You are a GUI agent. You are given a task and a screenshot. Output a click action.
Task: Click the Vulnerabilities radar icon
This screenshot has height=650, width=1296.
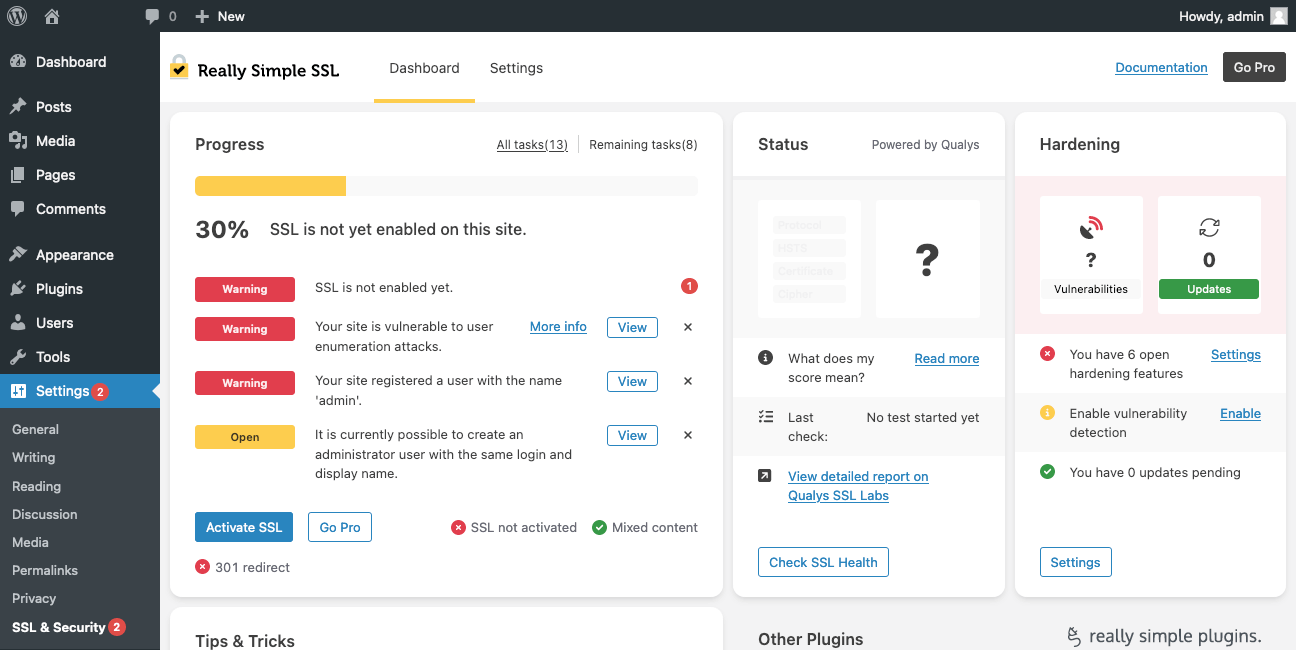pyautogui.click(x=1091, y=228)
